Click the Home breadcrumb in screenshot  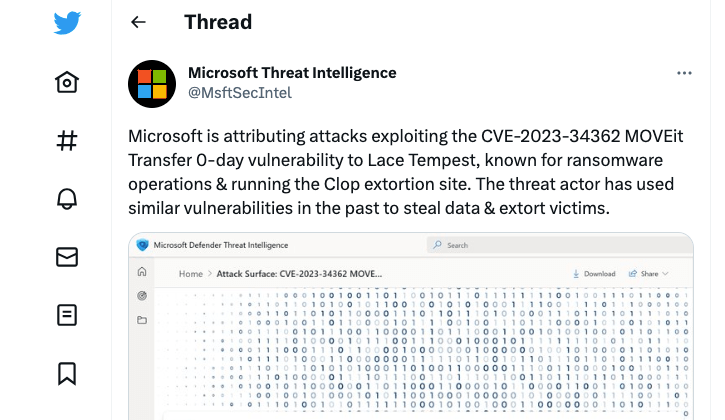tap(191, 273)
